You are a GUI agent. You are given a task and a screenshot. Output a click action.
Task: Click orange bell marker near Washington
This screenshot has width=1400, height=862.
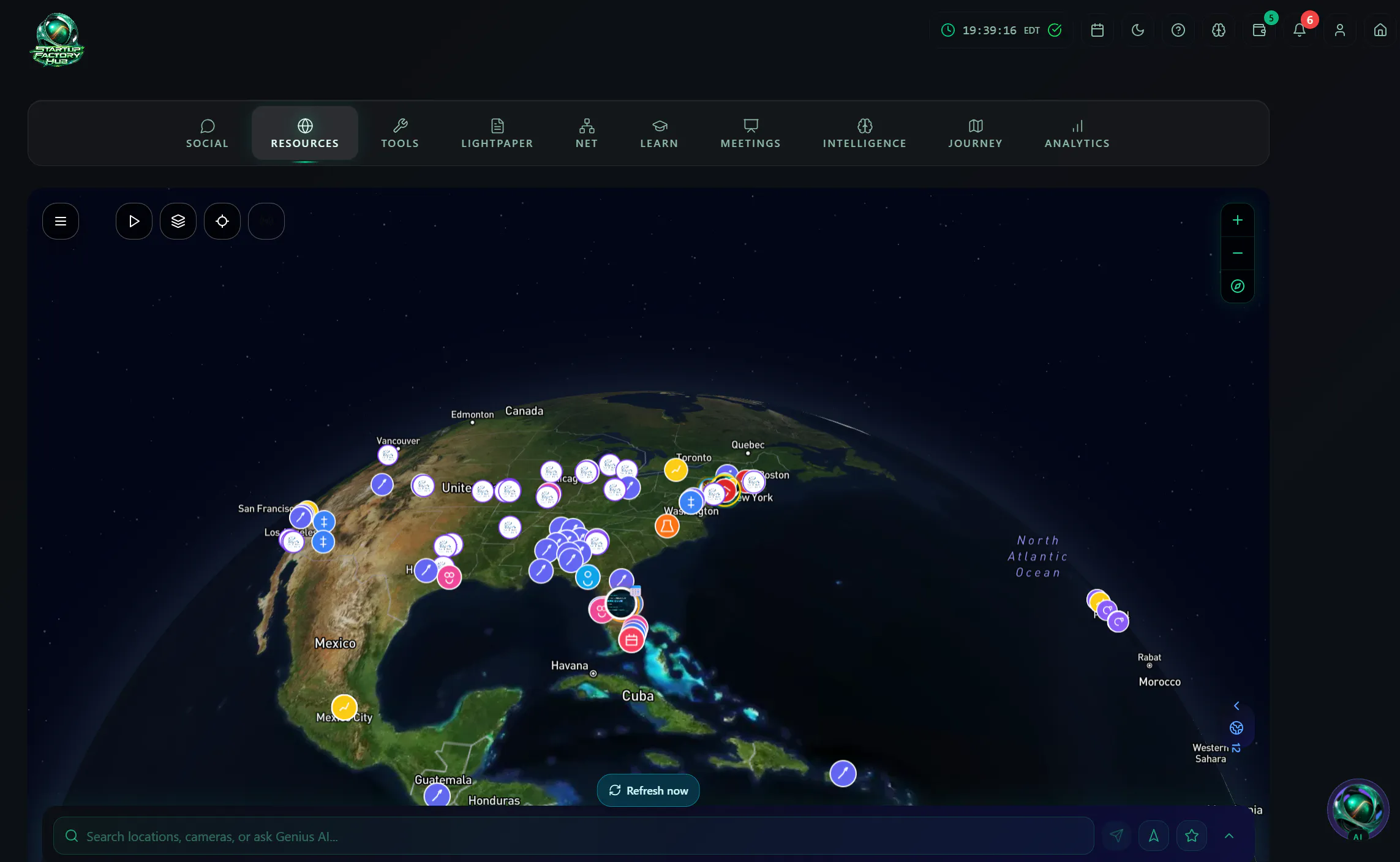[667, 526]
